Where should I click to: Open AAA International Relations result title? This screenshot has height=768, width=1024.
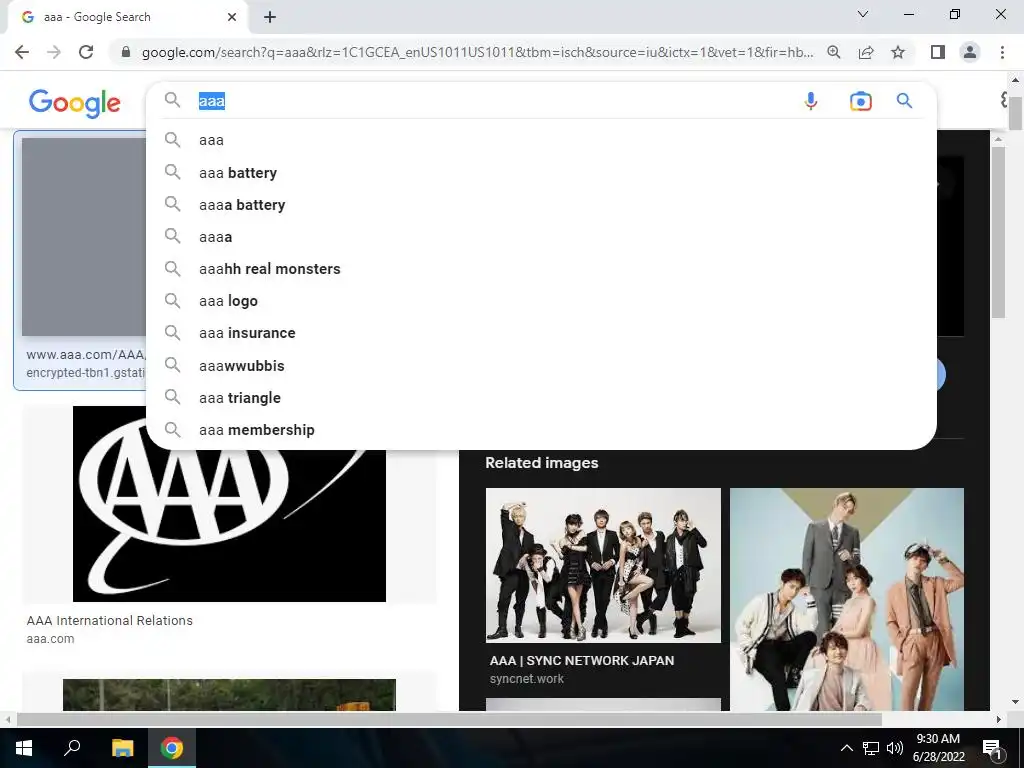[x=110, y=620]
